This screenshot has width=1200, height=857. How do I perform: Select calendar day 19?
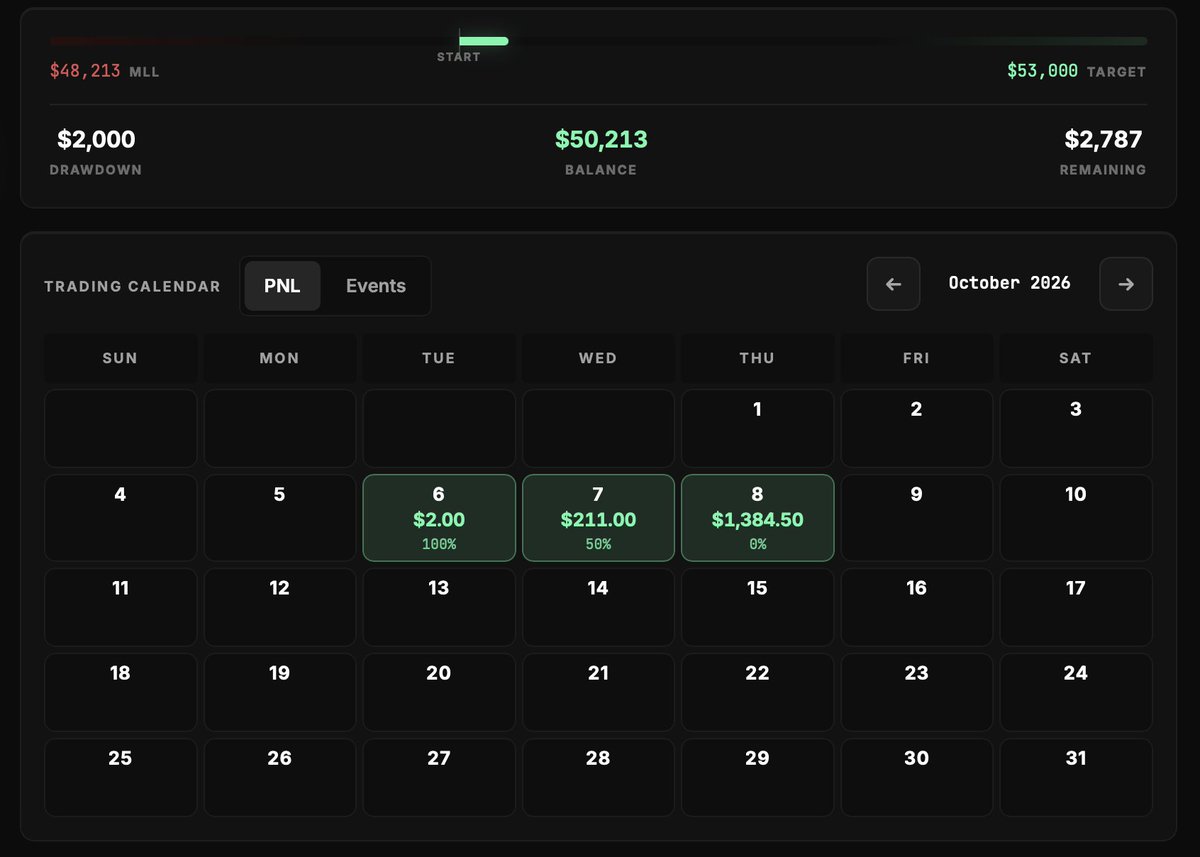tap(280, 692)
